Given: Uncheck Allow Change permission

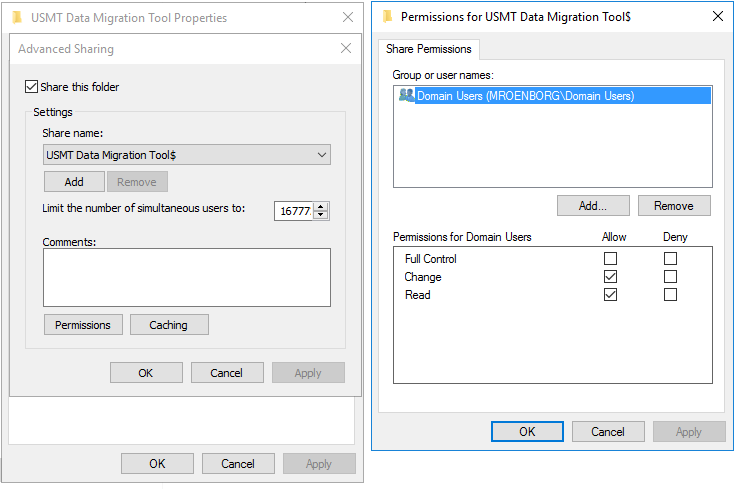Looking at the screenshot, I should tap(610, 276).
